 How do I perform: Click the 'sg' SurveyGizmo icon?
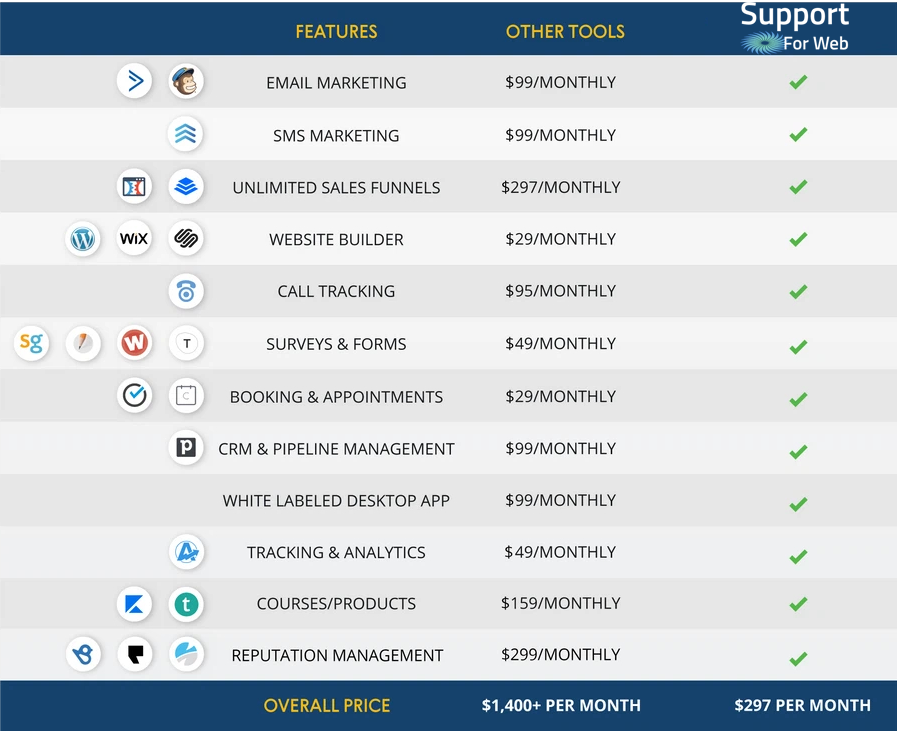31,343
